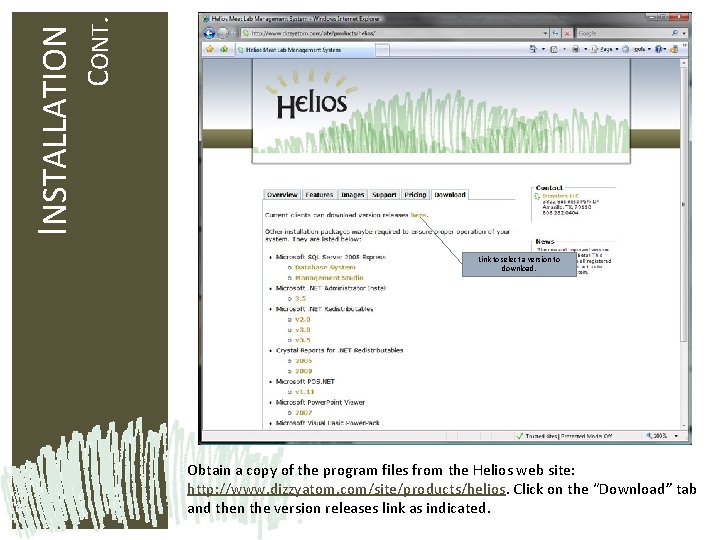Click the Dizzyatom, LLC contact link
The height and width of the screenshot is (540, 720).
[560, 196]
